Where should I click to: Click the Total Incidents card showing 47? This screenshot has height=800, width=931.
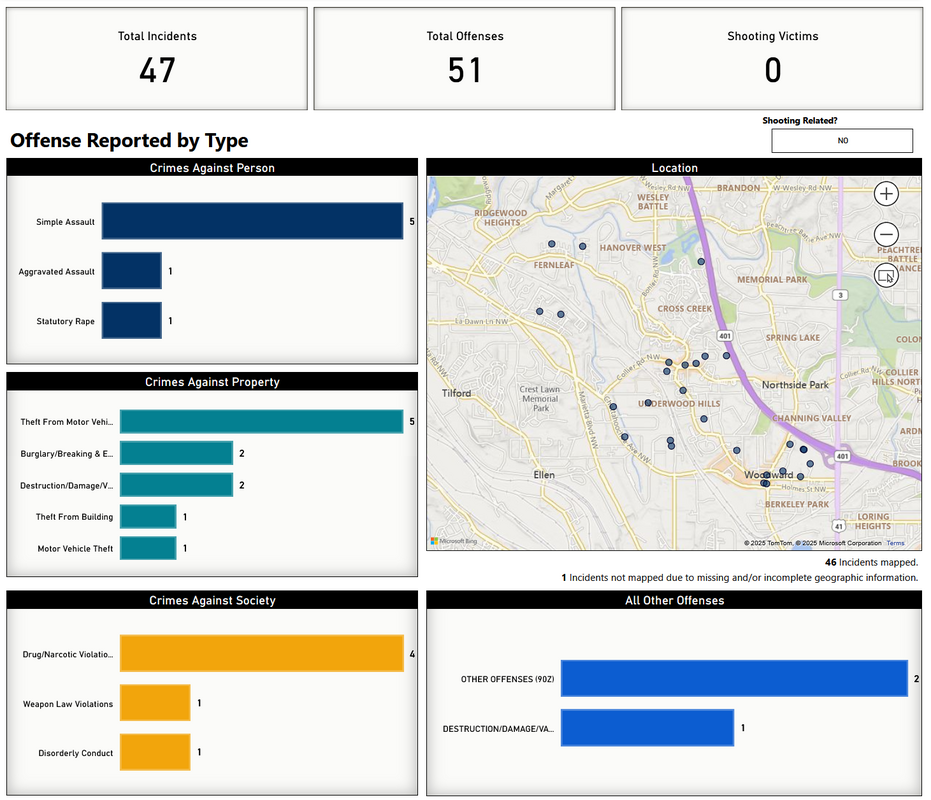click(x=156, y=57)
